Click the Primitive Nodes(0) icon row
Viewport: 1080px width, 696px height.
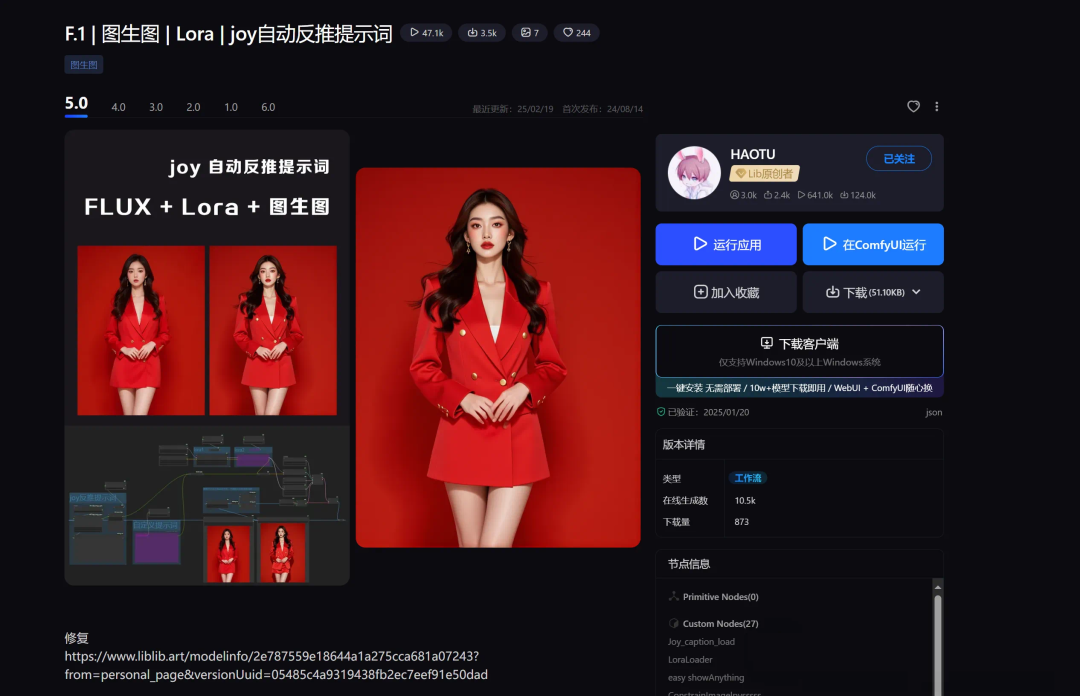(x=714, y=597)
